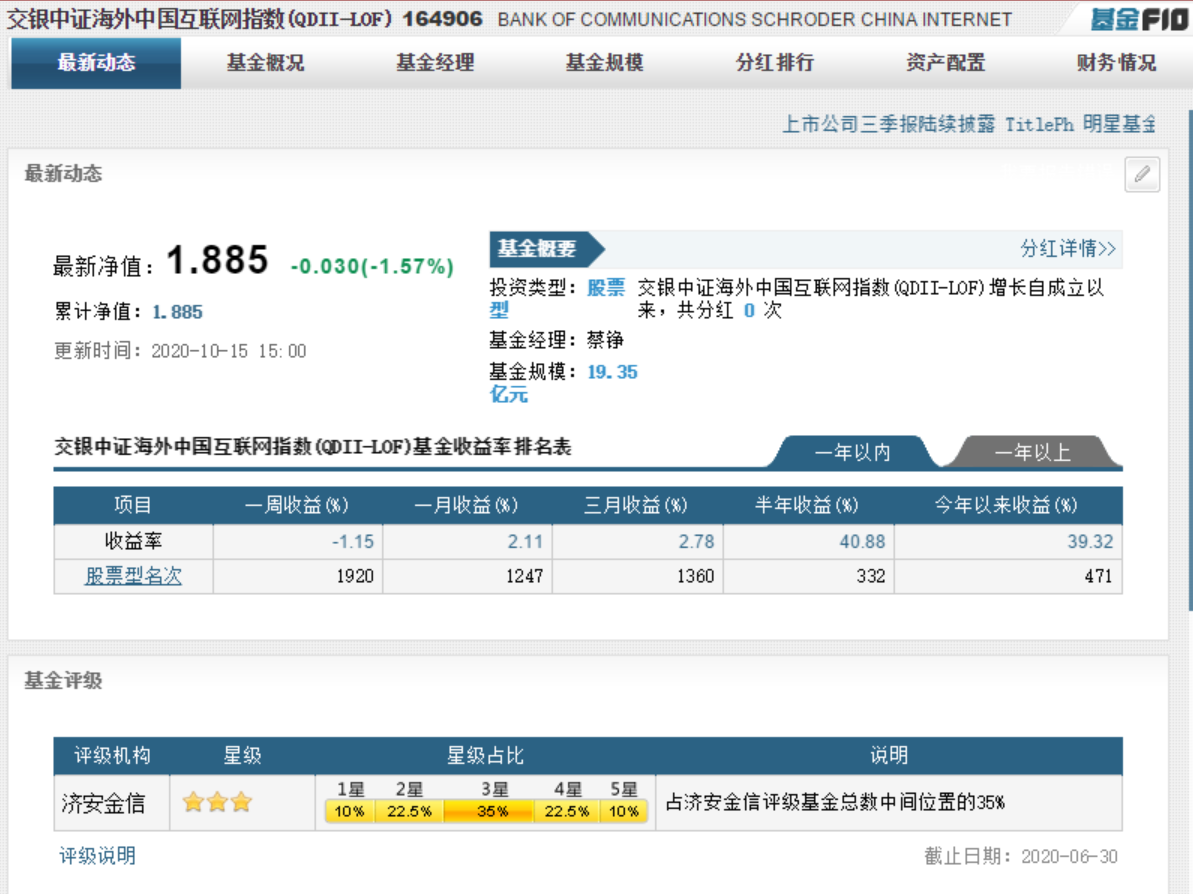Image resolution: width=1193 pixels, height=894 pixels.
Task: Click the 截止日期 2020-06-30 text
Action: 1021,857
